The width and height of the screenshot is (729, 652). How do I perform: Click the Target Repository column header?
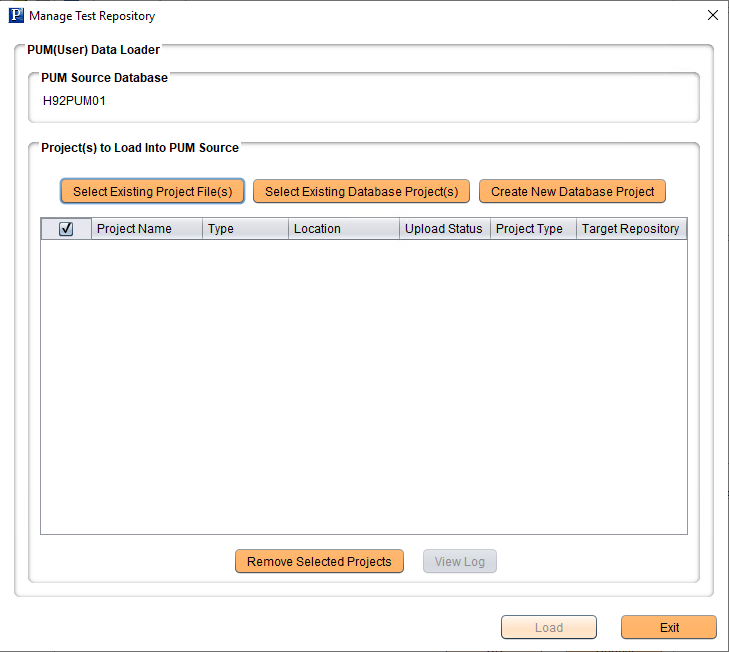631,229
